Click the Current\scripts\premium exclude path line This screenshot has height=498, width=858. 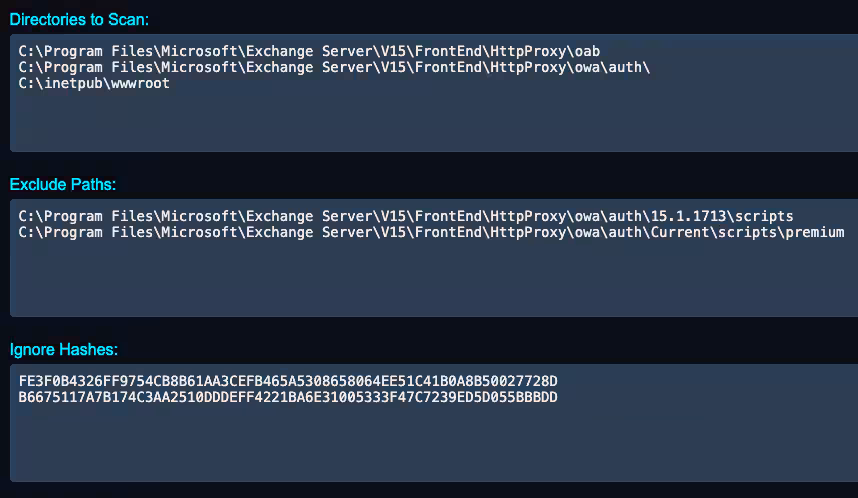[430, 233]
